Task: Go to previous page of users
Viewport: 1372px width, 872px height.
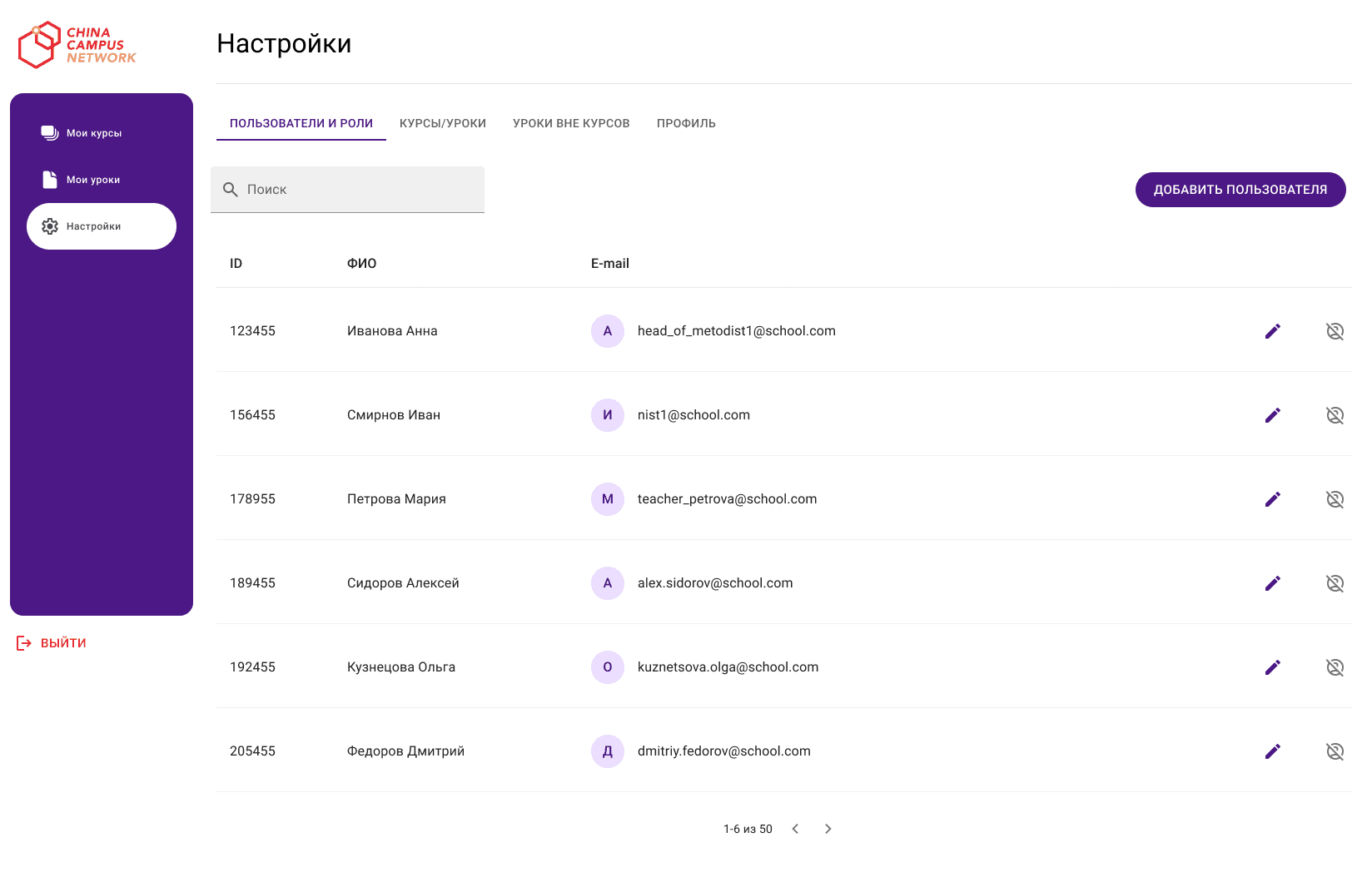Action: point(795,829)
